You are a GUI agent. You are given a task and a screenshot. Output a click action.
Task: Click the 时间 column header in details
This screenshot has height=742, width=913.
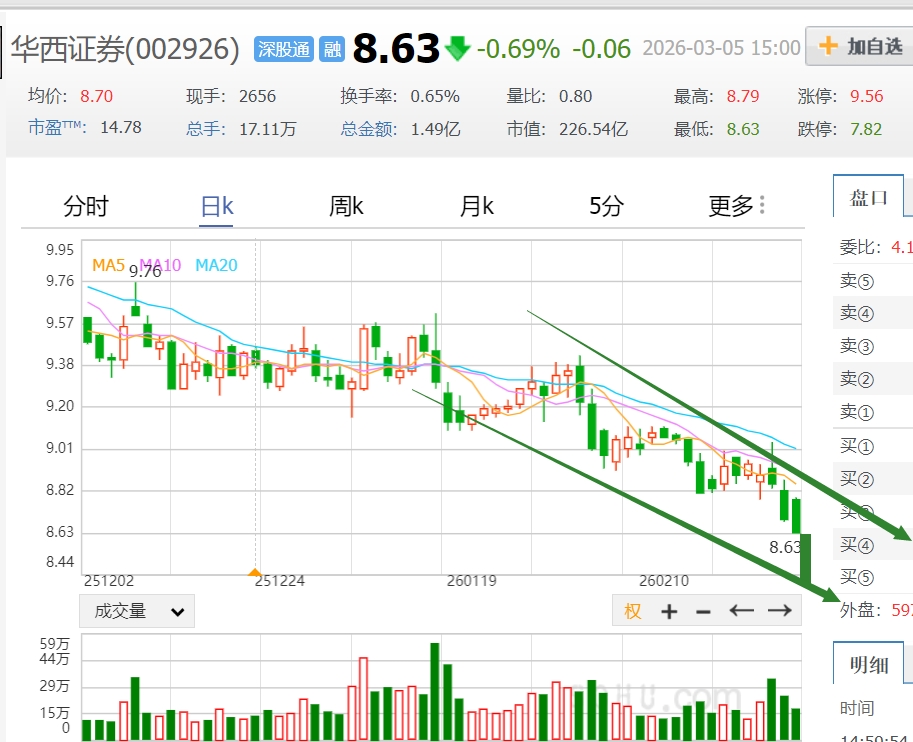(x=857, y=708)
